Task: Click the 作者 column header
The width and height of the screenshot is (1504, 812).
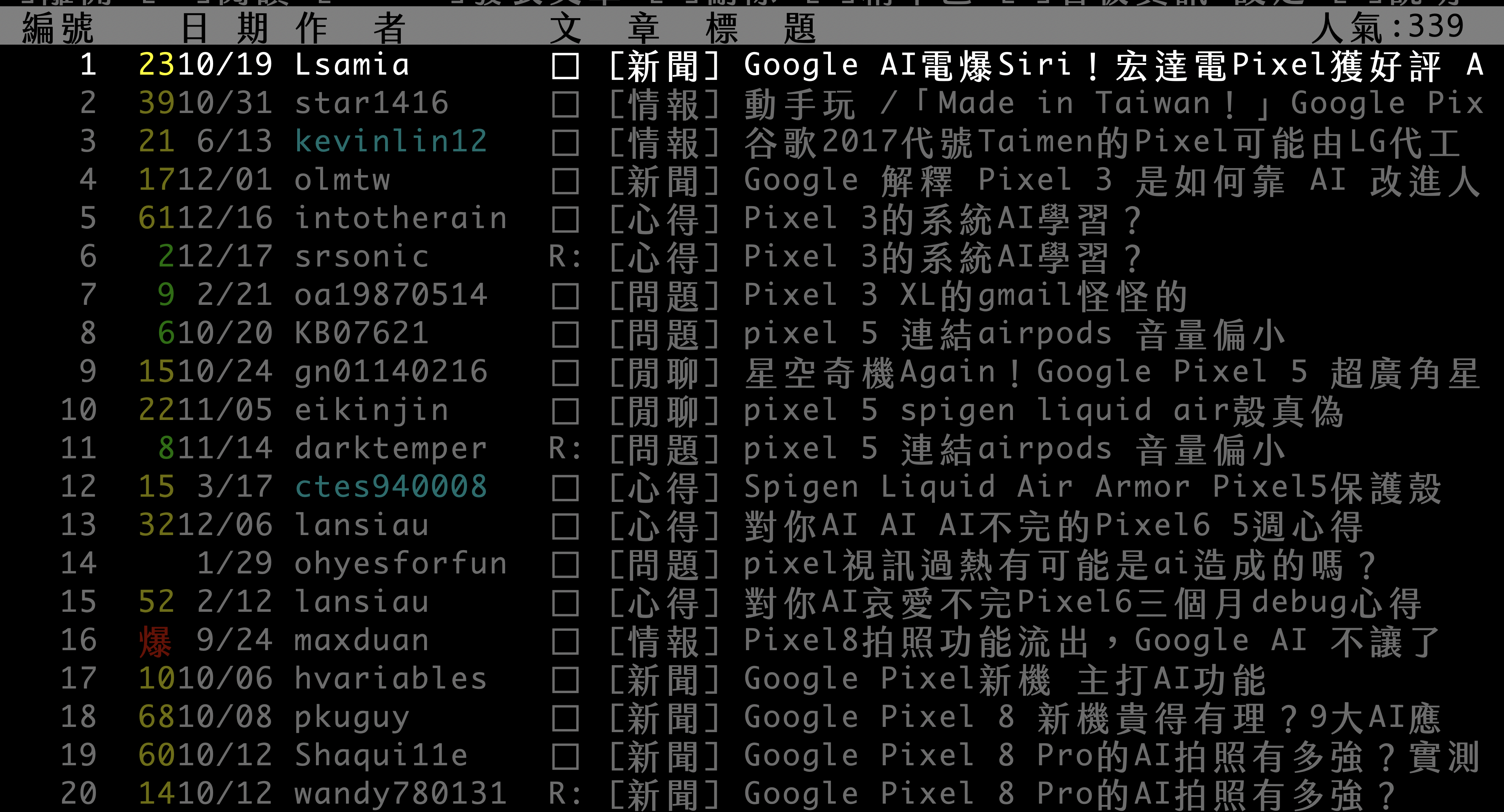Action: (350, 28)
